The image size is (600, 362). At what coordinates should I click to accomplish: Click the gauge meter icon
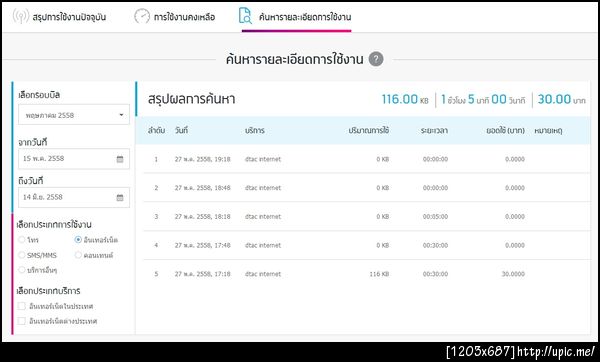pyautogui.click(x=142, y=16)
